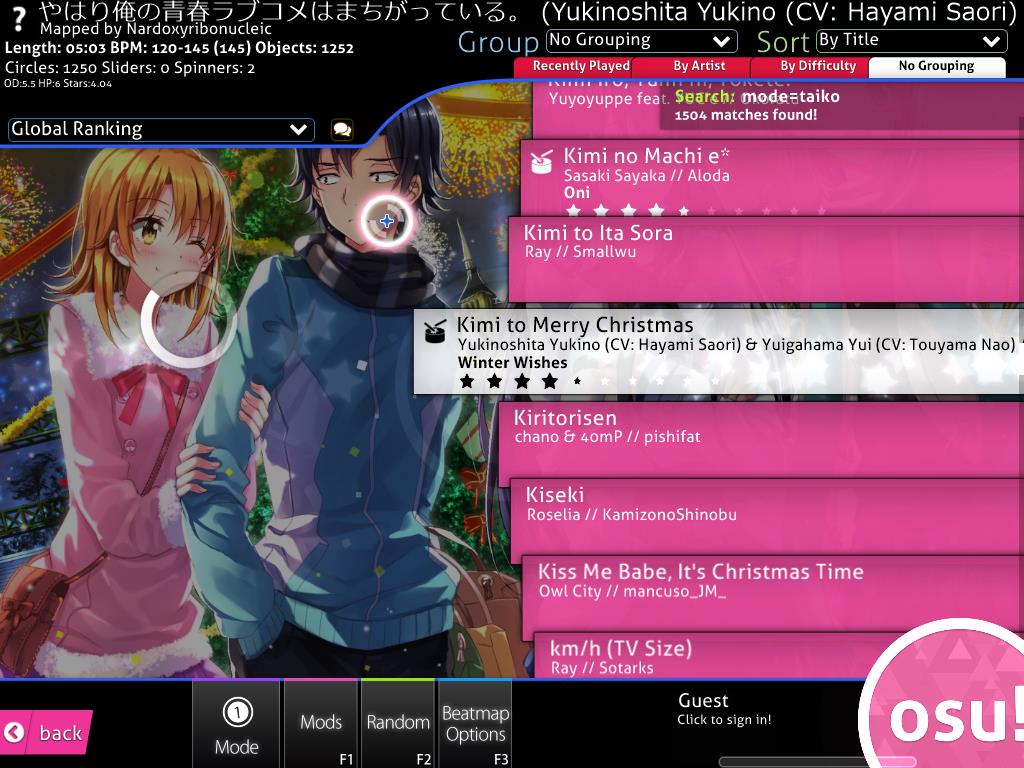Click the '1504 matches found!' search result text
Image resolution: width=1024 pixels, height=768 pixels.
point(746,115)
